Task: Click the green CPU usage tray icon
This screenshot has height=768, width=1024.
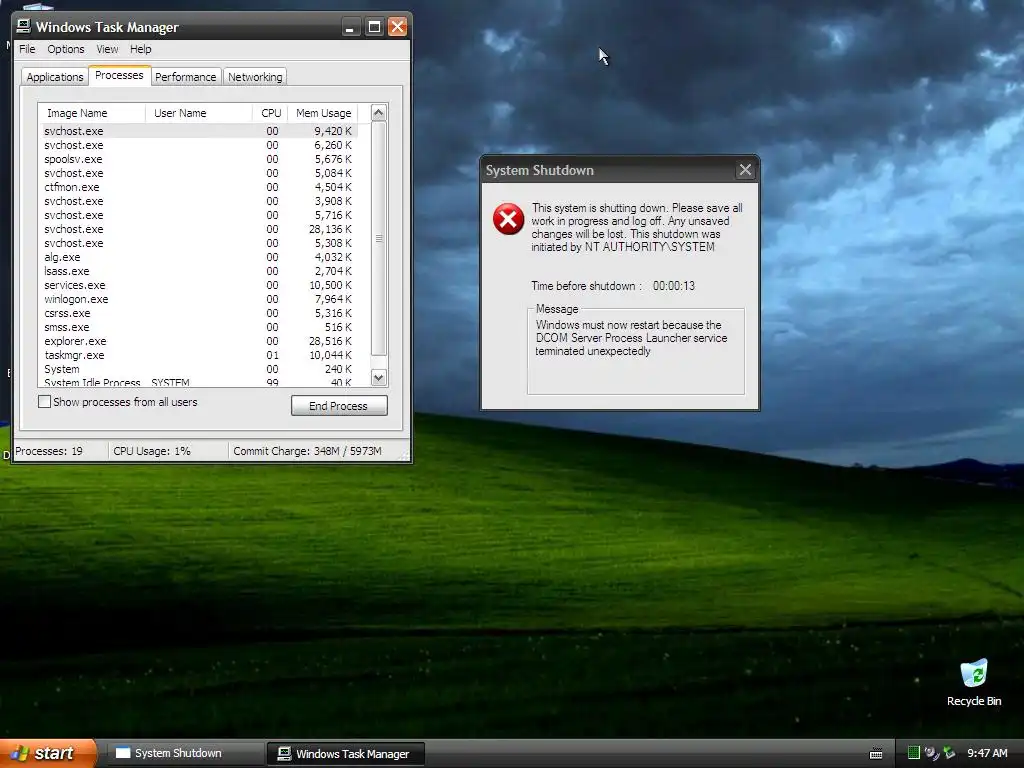Action: 914,753
